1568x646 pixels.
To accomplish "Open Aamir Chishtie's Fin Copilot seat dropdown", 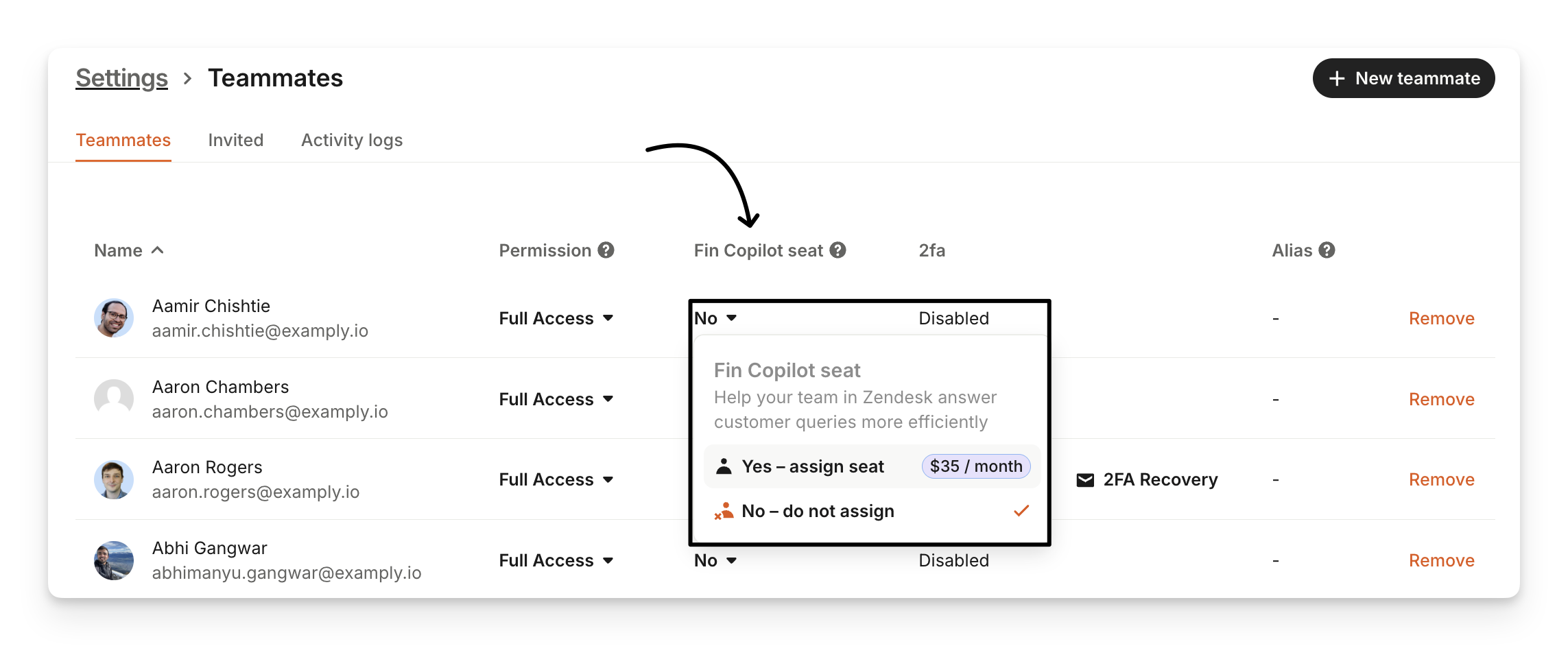I will 715,318.
